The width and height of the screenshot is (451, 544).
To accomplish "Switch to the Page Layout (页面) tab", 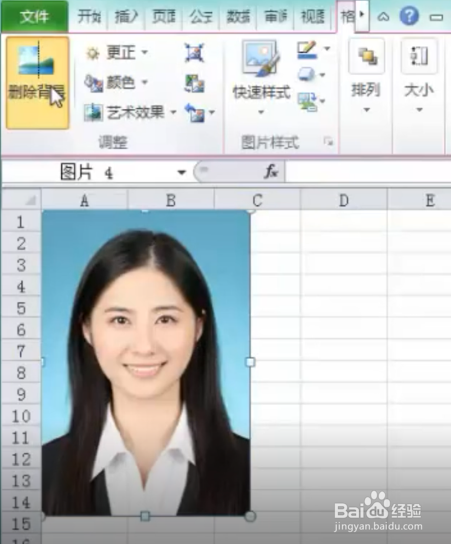I will (164, 17).
